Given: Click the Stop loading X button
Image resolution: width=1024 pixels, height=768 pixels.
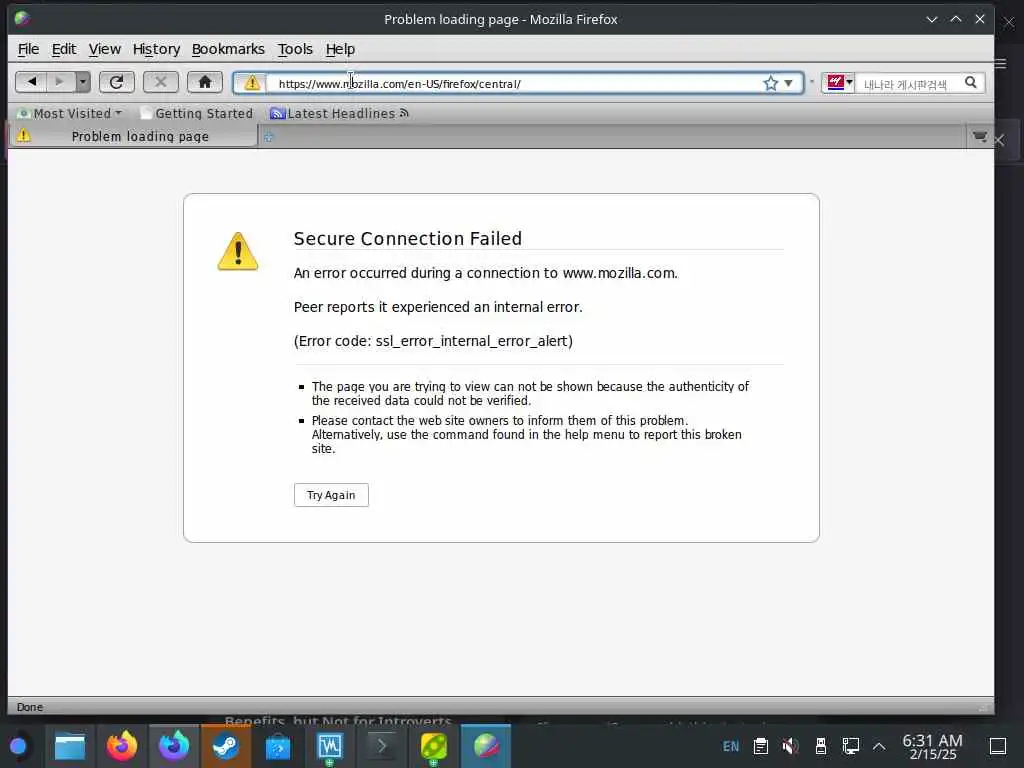Looking at the screenshot, I should tap(161, 82).
